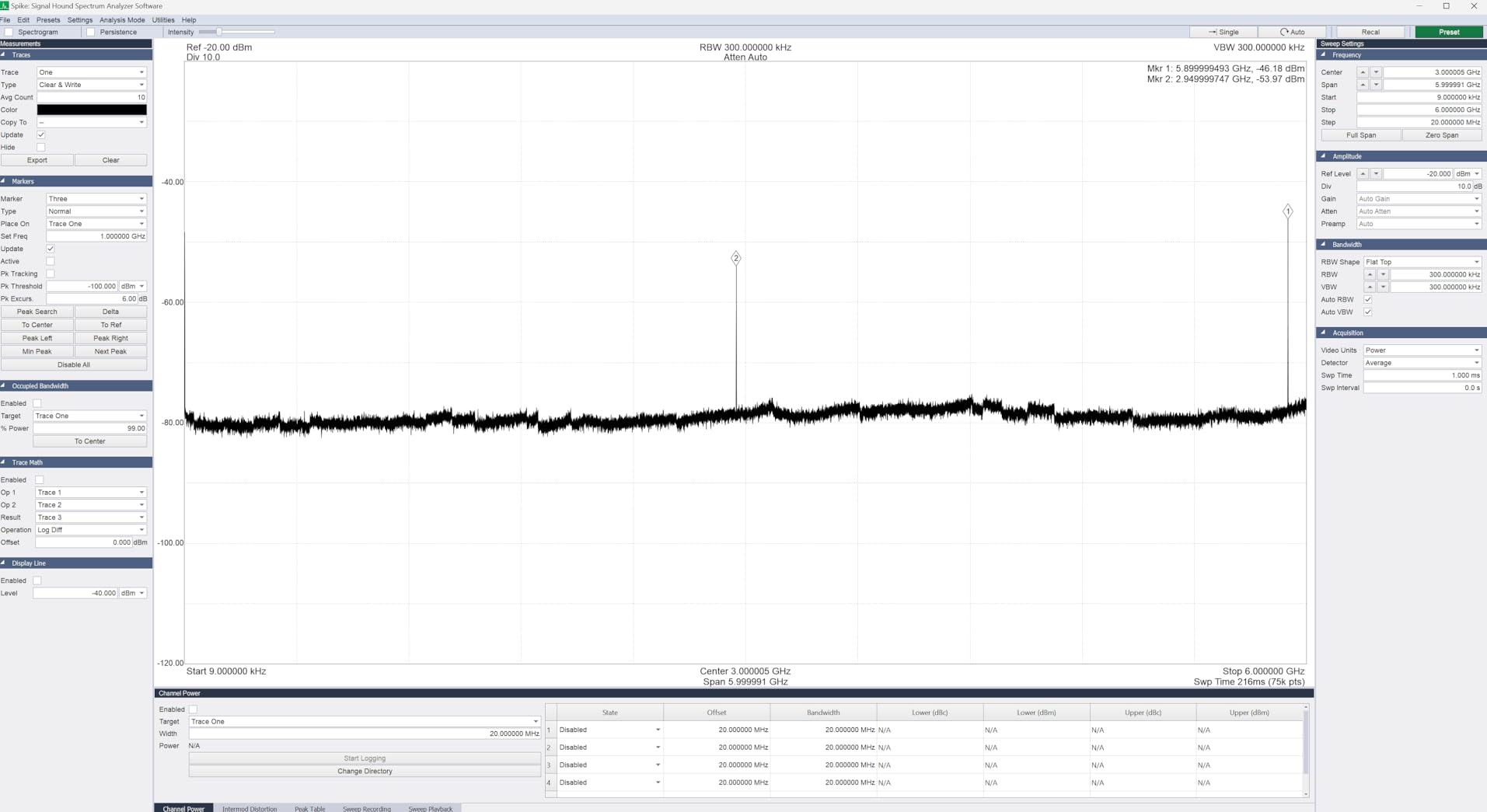Click the Recal button
The width and height of the screenshot is (1487, 812).
coord(1370,32)
